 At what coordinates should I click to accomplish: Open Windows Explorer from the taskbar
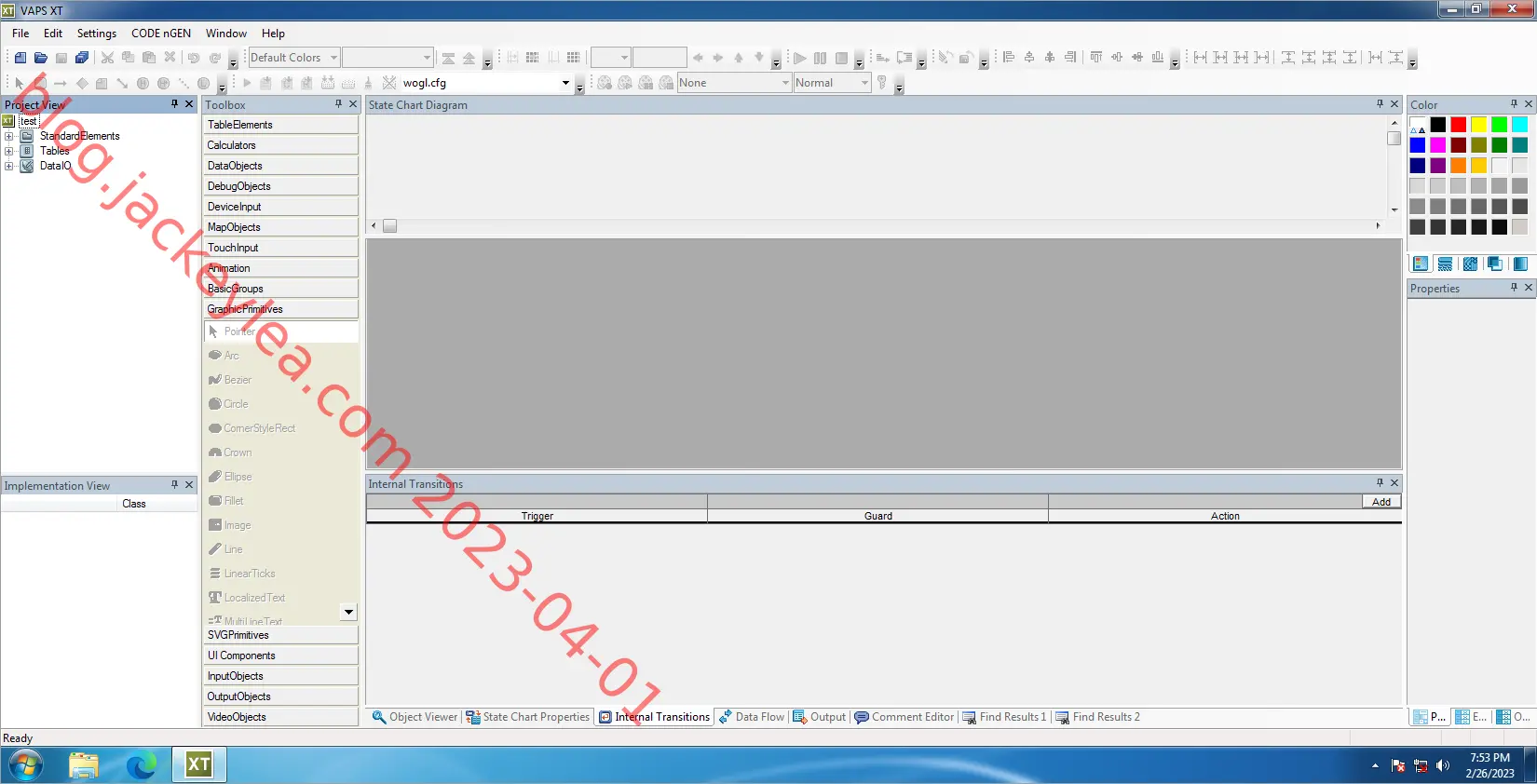[84, 765]
